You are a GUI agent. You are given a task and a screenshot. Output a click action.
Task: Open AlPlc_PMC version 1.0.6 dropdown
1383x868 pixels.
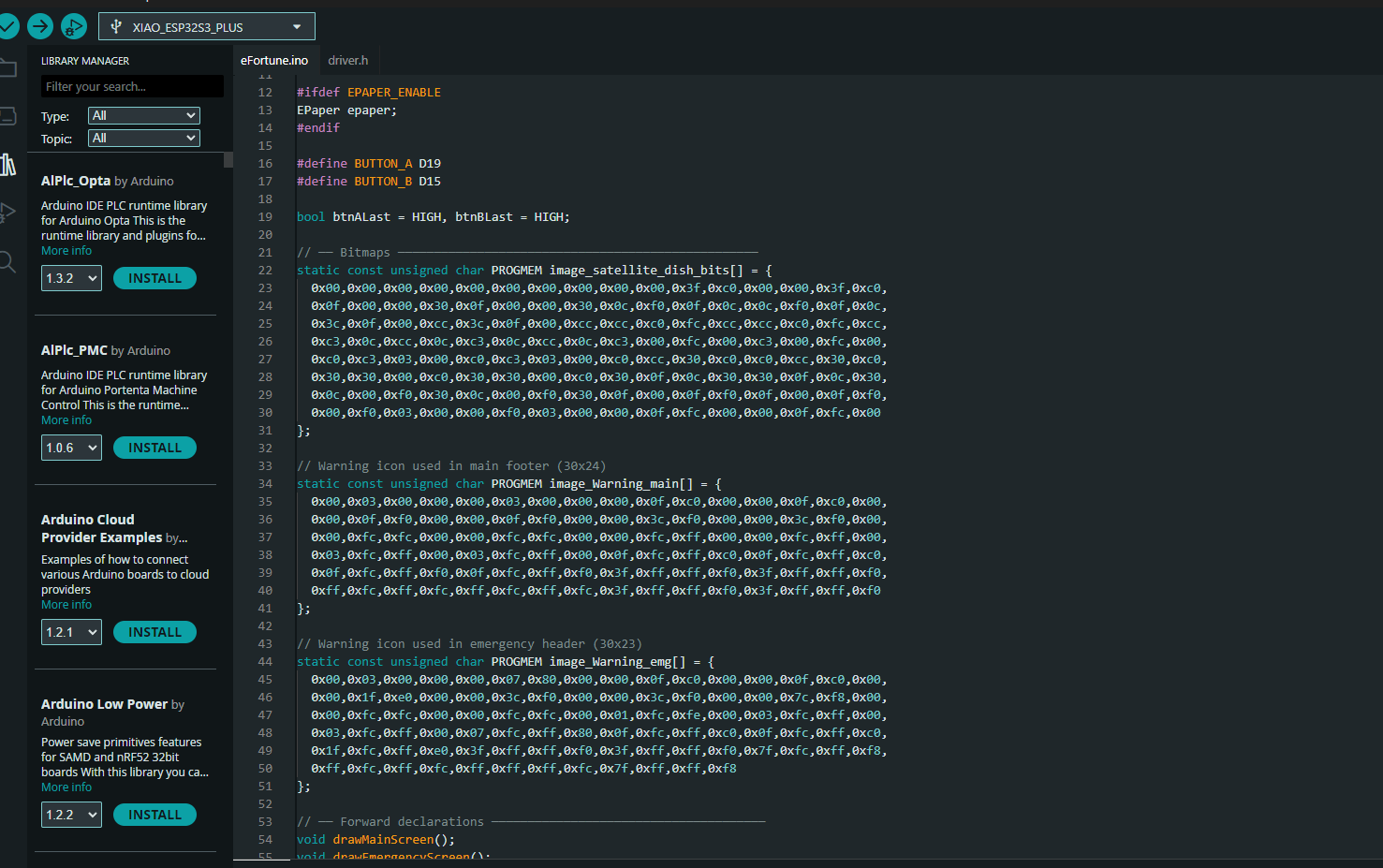pyautogui.click(x=72, y=448)
